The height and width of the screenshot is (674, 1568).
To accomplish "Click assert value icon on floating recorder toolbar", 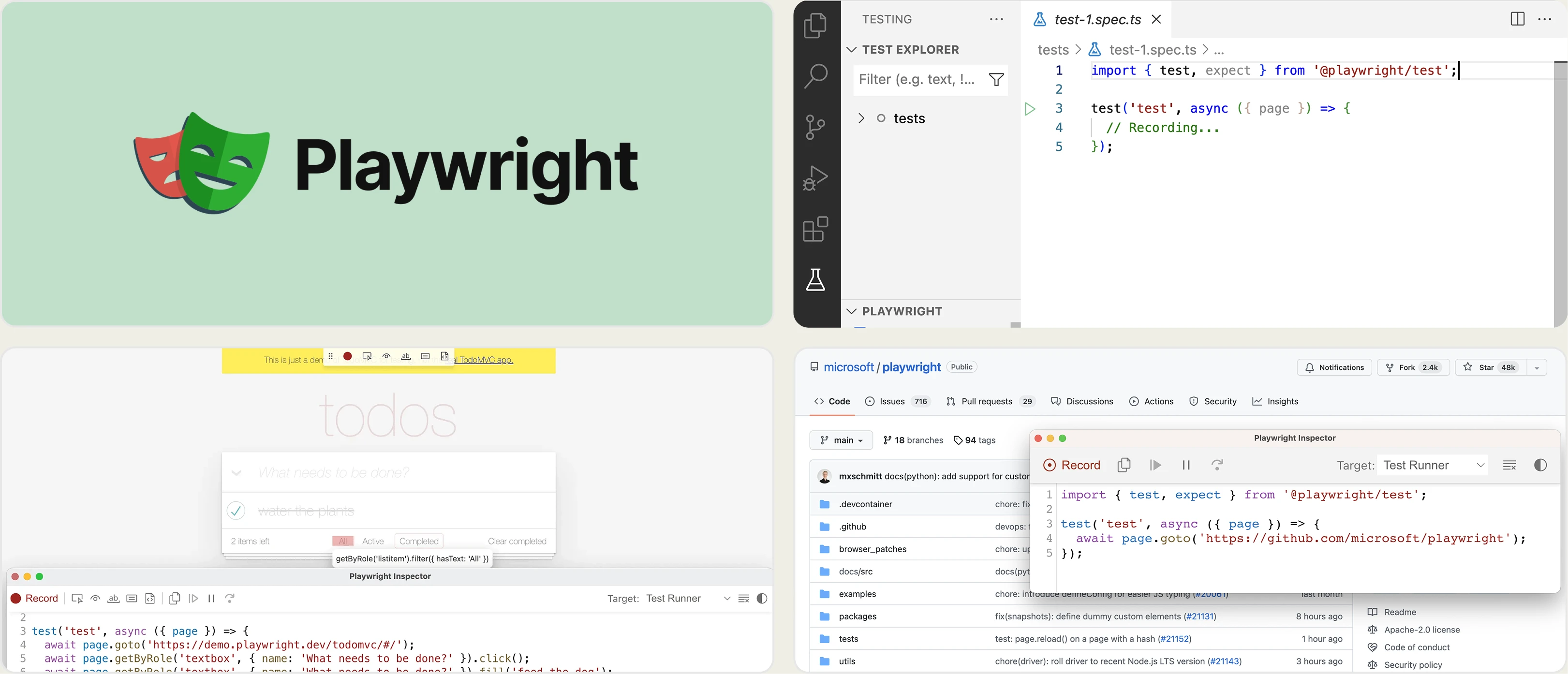I will coord(426,356).
